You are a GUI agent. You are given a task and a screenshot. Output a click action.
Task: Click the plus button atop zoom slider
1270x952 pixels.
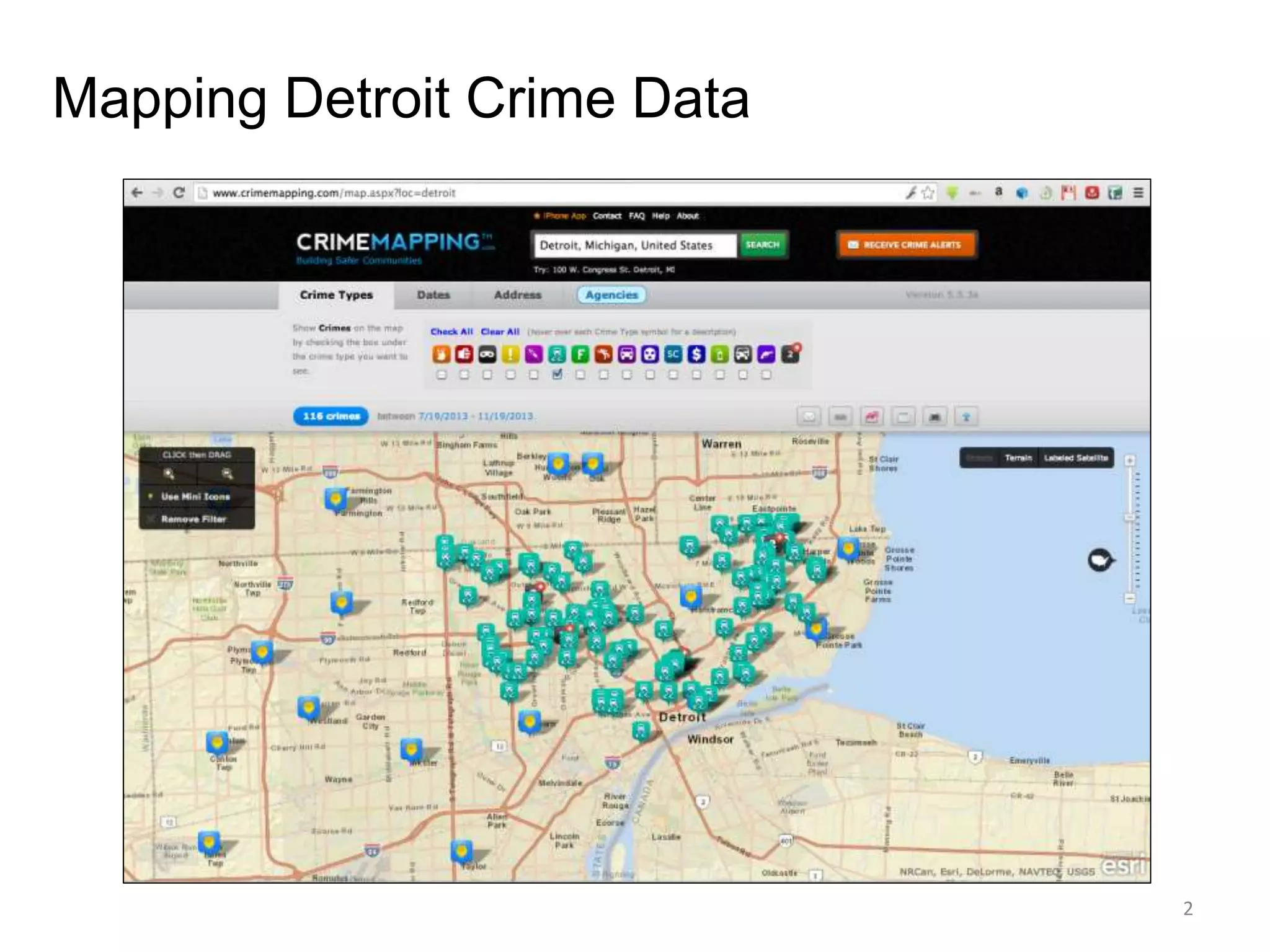(x=1130, y=461)
